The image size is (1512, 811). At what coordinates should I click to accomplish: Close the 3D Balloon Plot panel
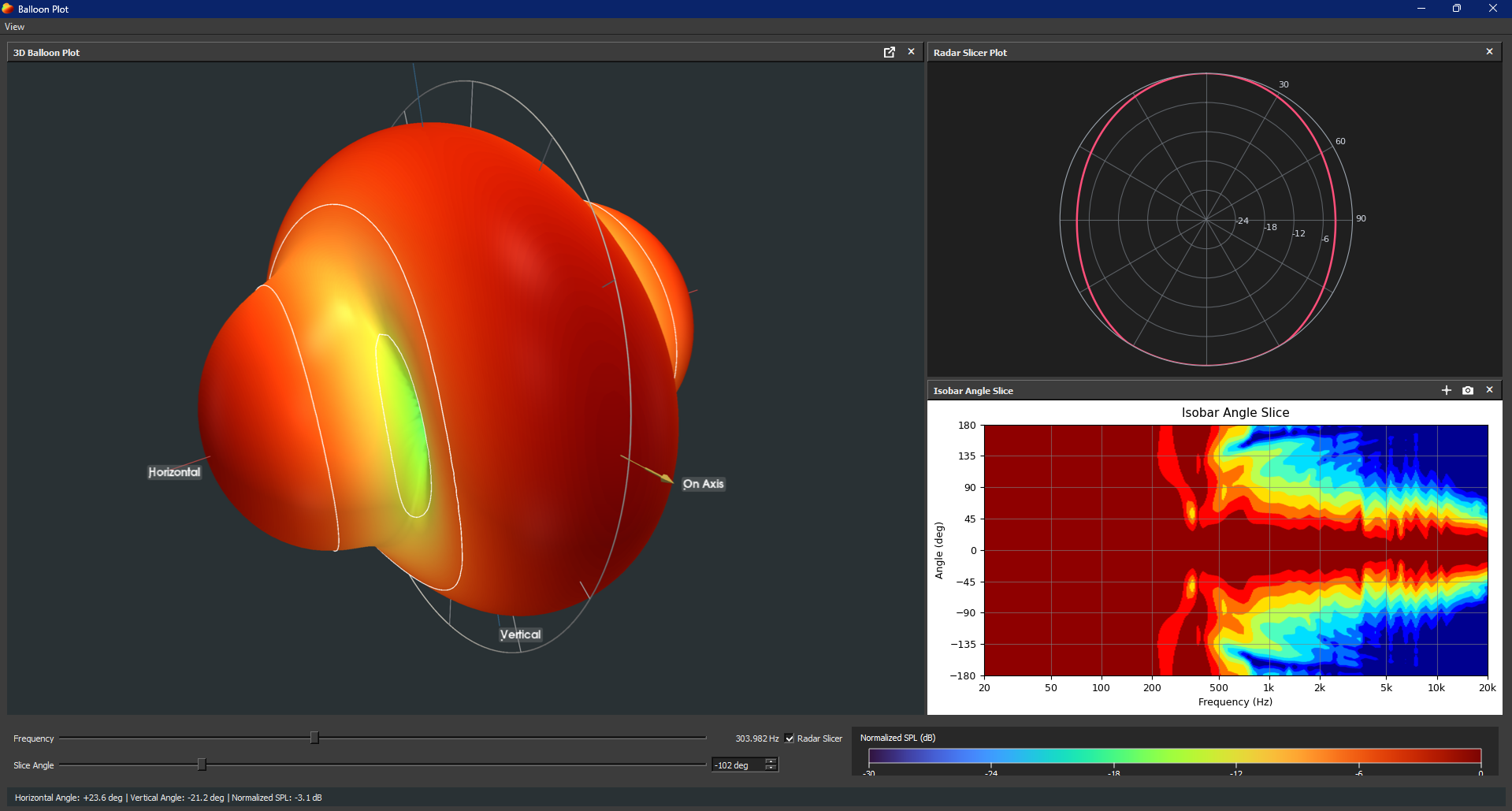click(912, 52)
